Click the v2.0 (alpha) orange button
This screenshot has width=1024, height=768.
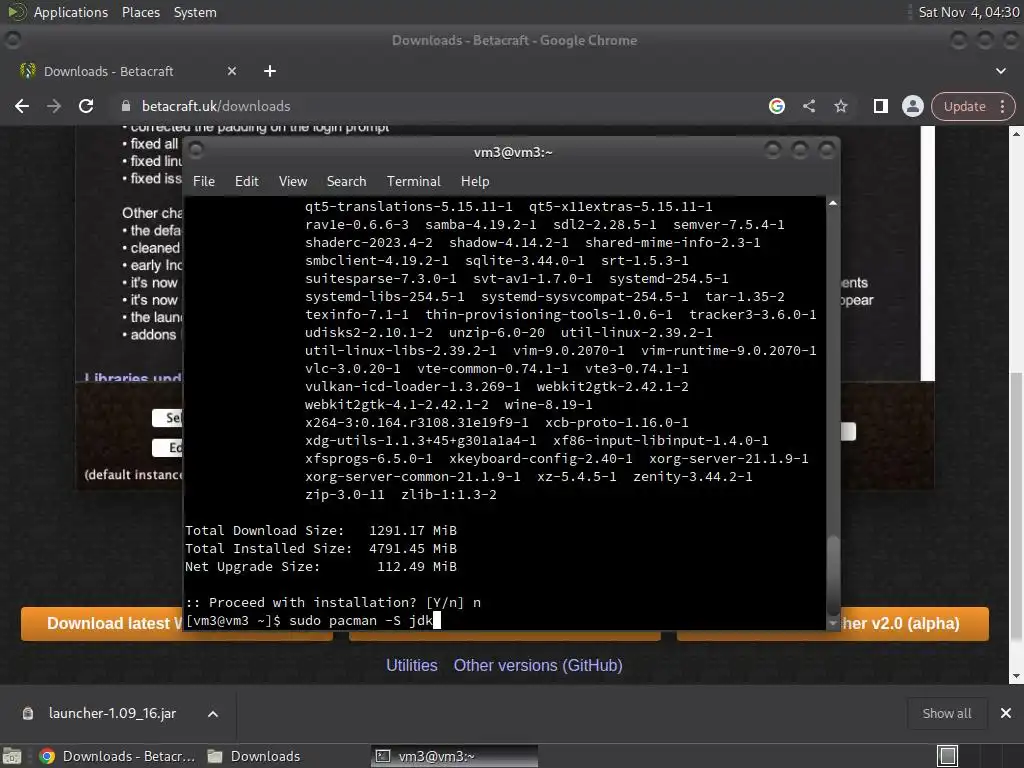[x=914, y=624]
